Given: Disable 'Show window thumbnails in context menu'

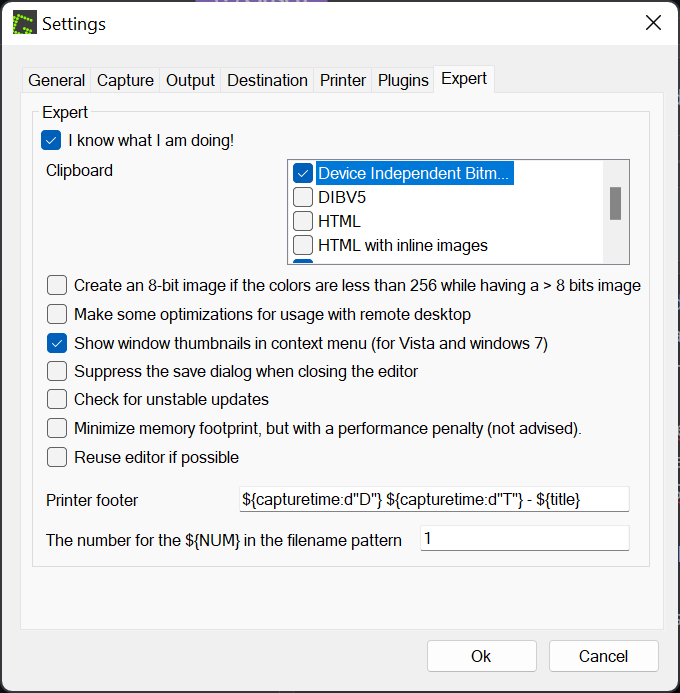Looking at the screenshot, I should [x=57, y=343].
